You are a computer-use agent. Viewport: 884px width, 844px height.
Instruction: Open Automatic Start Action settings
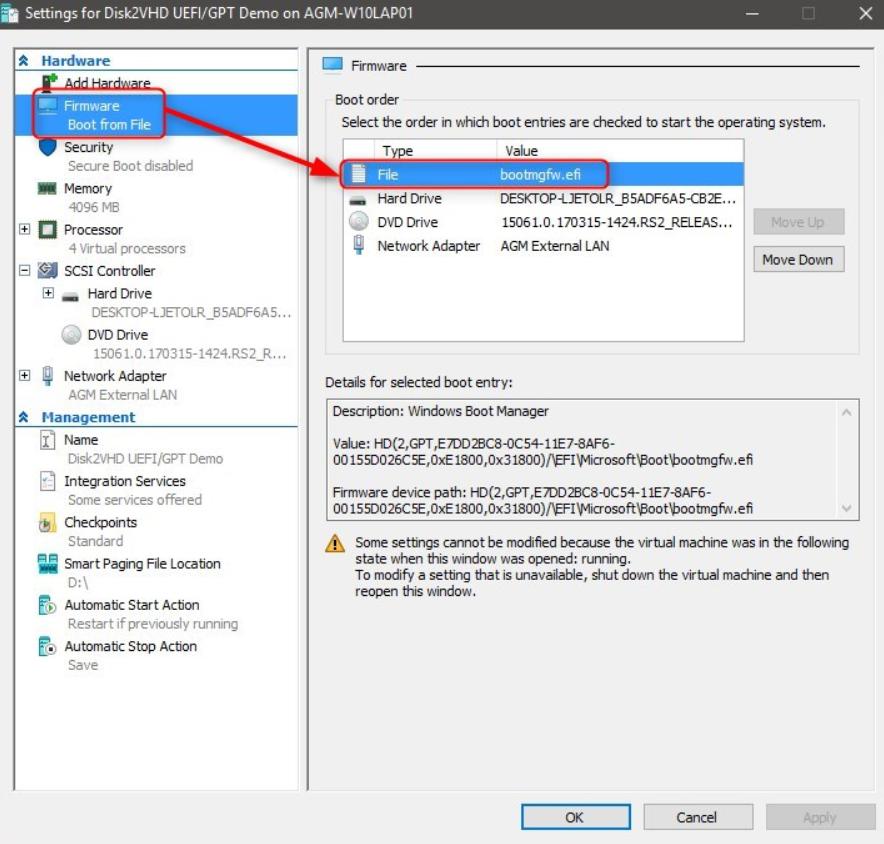132,605
